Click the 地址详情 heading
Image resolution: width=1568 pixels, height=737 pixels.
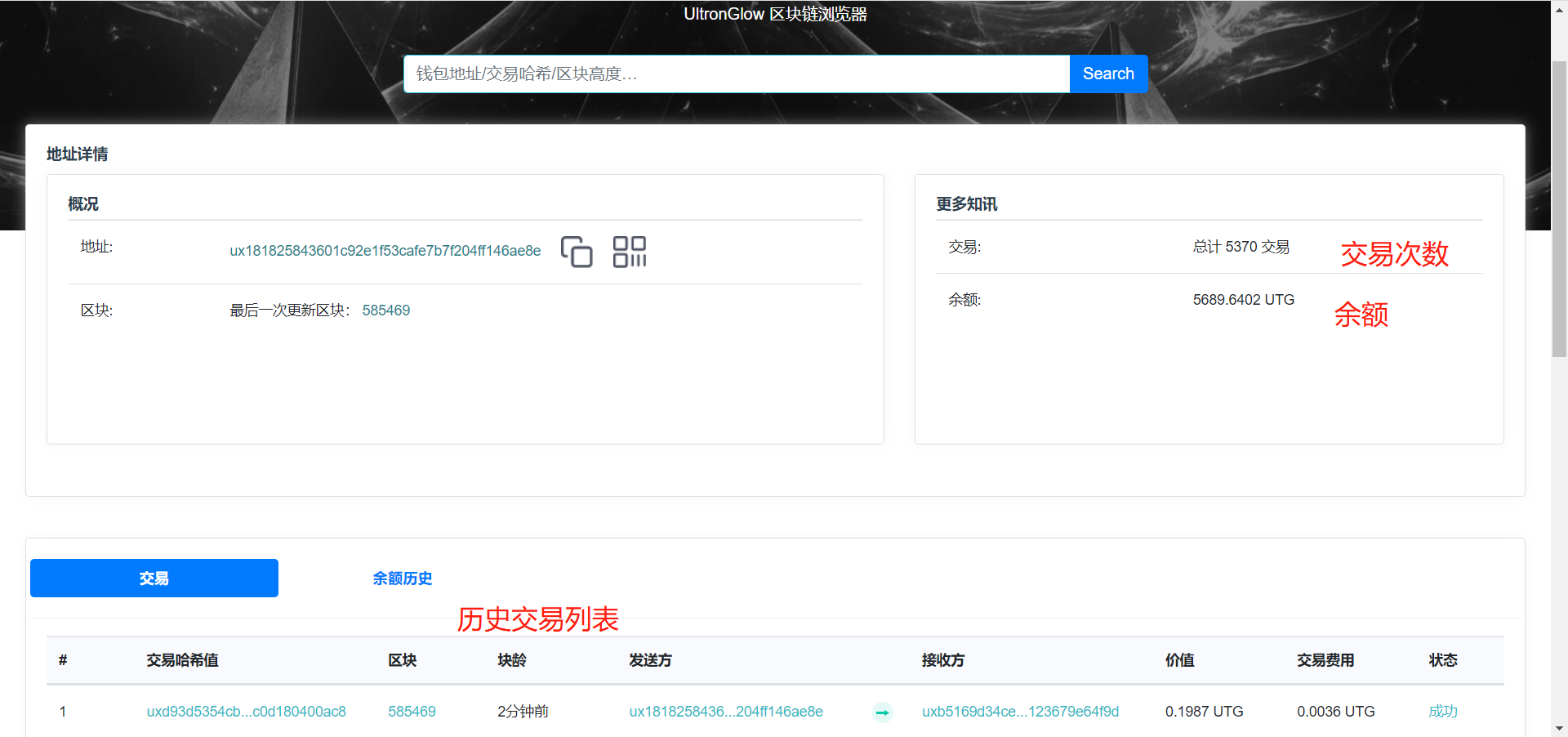tap(77, 154)
